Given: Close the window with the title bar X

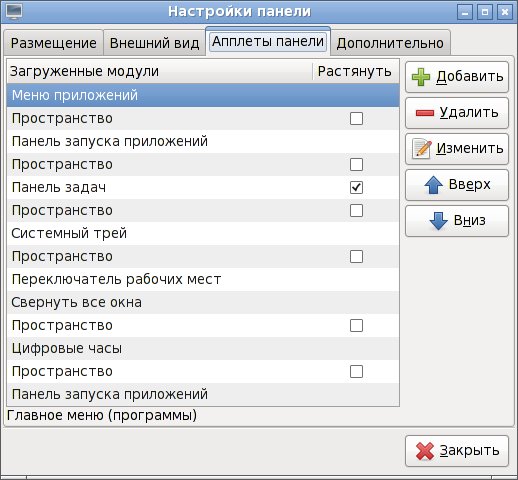Looking at the screenshot, I should point(505,12).
